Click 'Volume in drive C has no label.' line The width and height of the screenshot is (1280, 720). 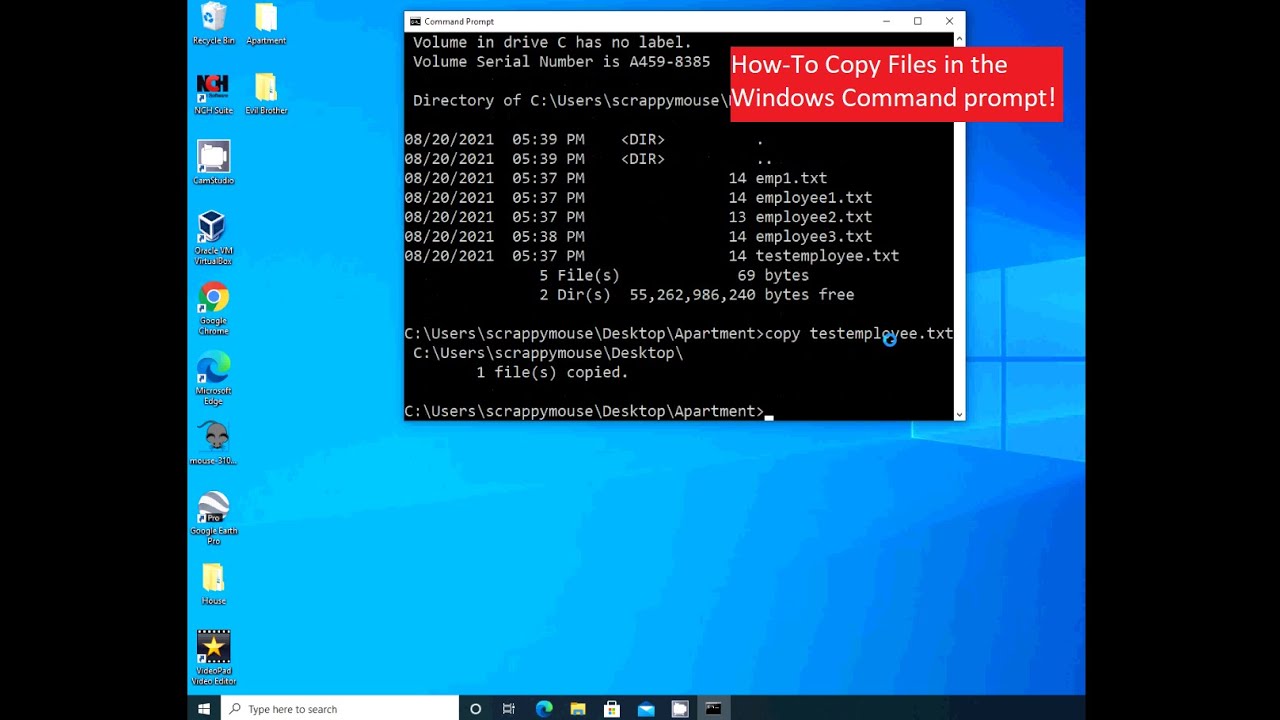point(552,42)
